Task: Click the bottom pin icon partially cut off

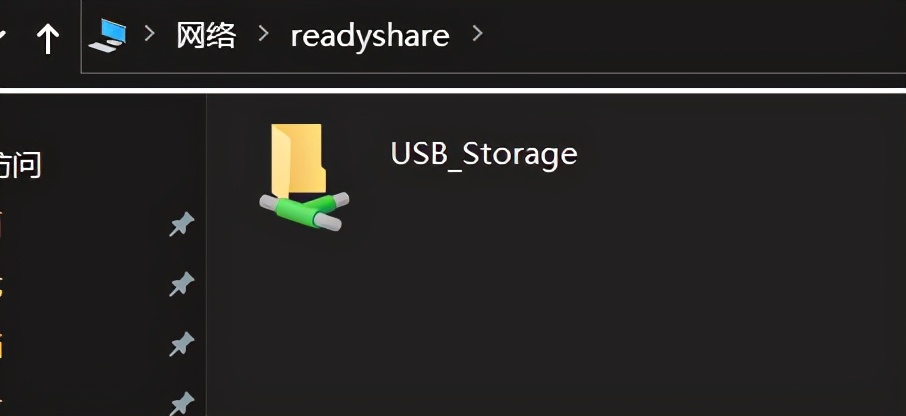Action: point(182,403)
